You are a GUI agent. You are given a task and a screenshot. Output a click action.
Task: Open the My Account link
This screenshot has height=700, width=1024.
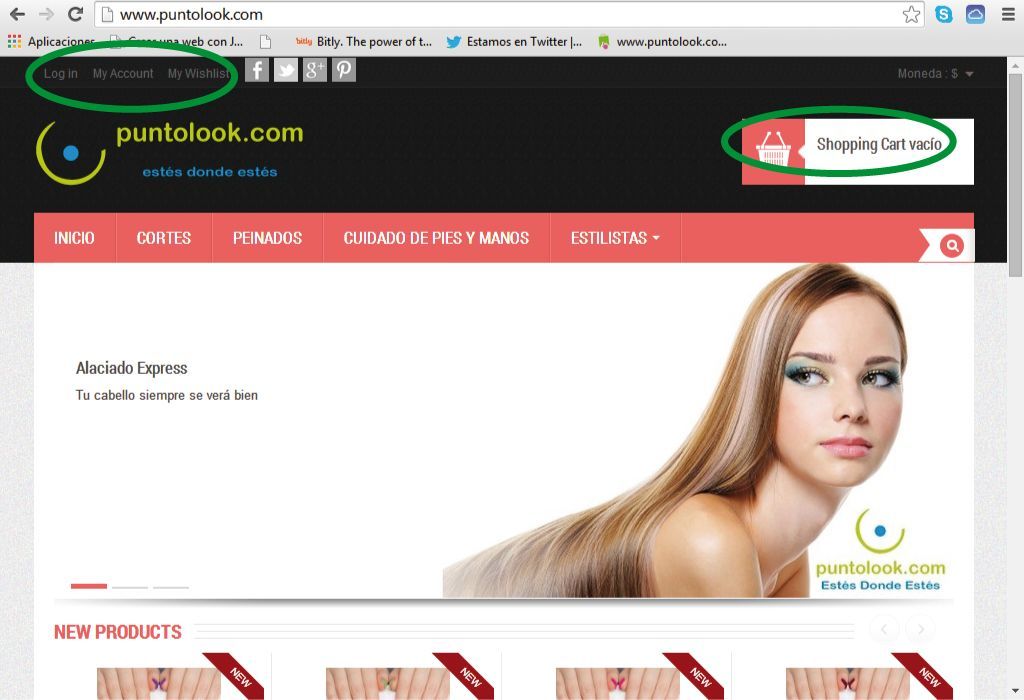coord(123,74)
